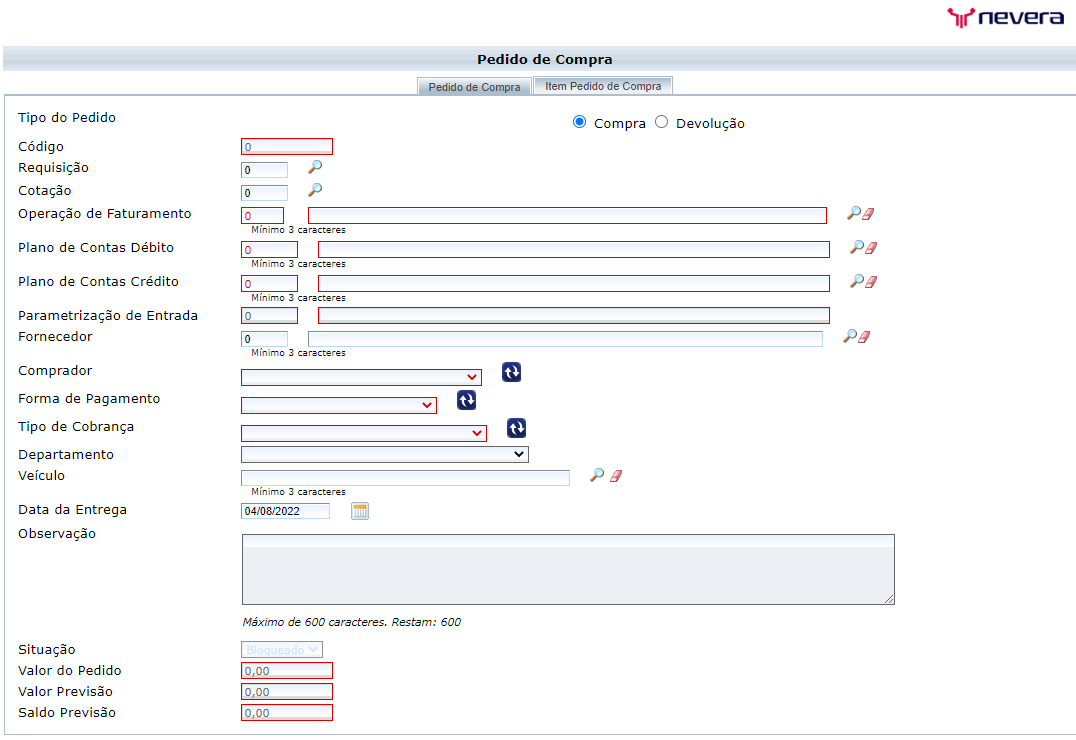Refresh the Tipo de Cobrança list

(x=516, y=427)
